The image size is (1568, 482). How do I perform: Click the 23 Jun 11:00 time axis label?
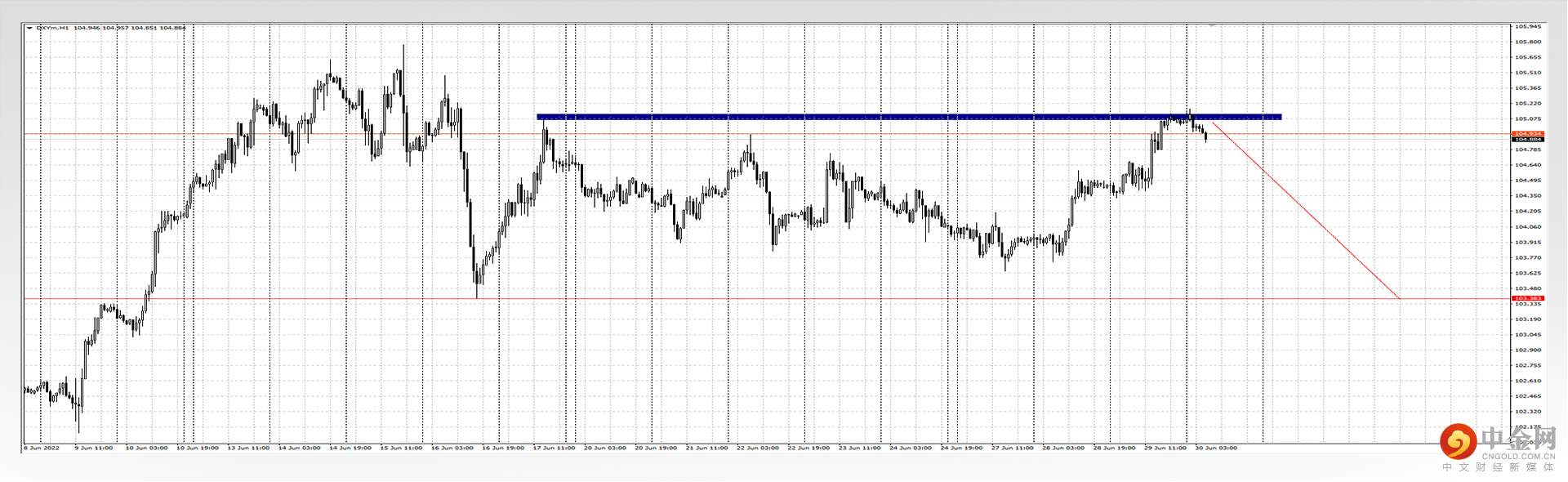point(860,448)
